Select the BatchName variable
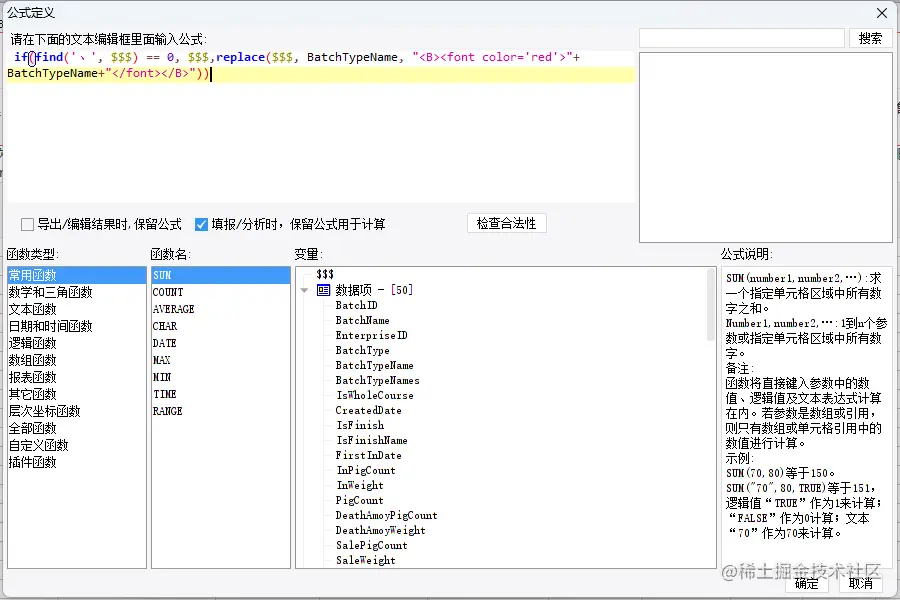The width and height of the screenshot is (900, 600). 362,320
